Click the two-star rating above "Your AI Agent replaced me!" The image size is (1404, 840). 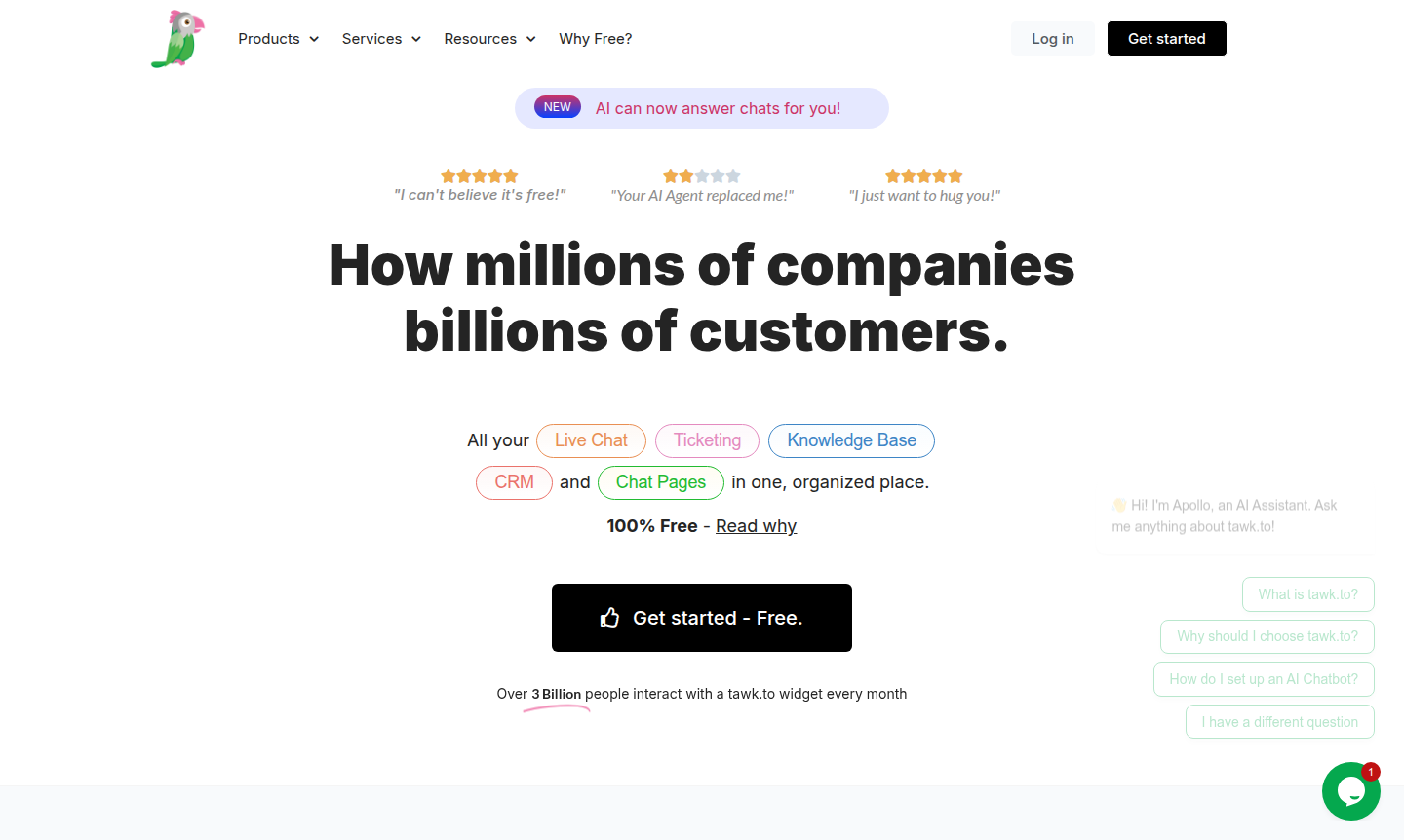click(x=702, y=176)
